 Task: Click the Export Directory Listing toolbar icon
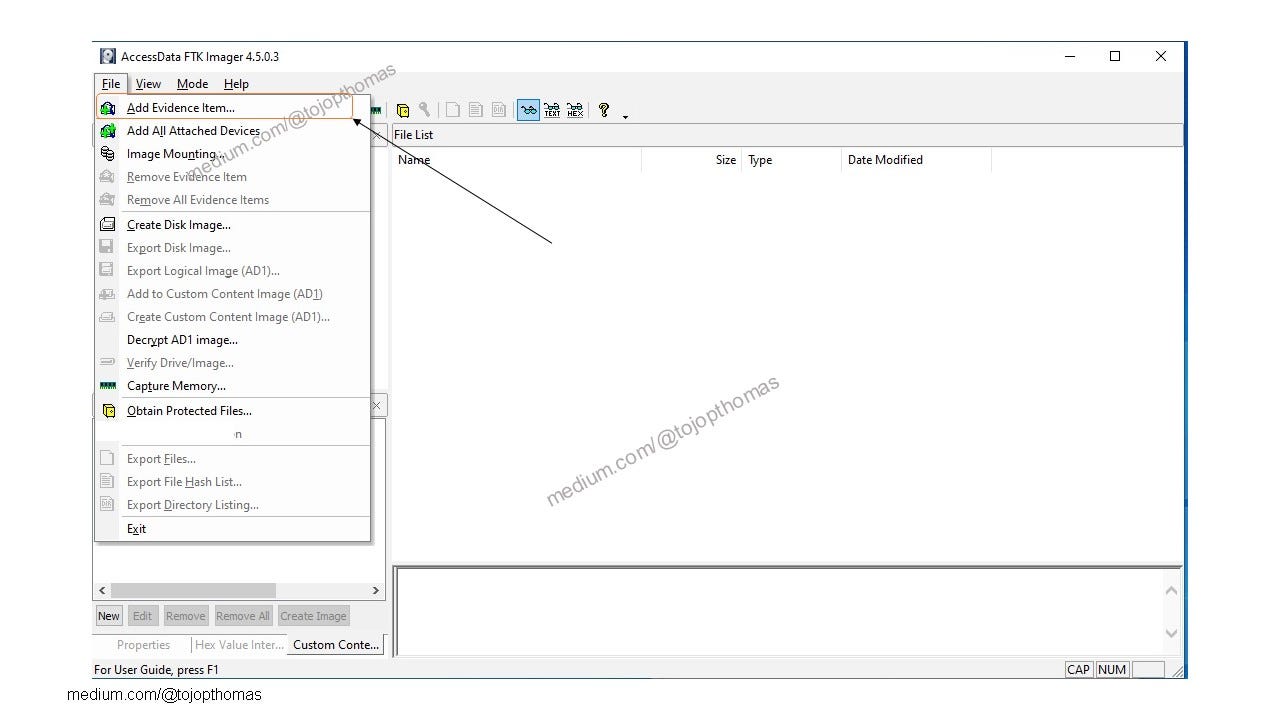pyautogui.click(x=498, y=110)
